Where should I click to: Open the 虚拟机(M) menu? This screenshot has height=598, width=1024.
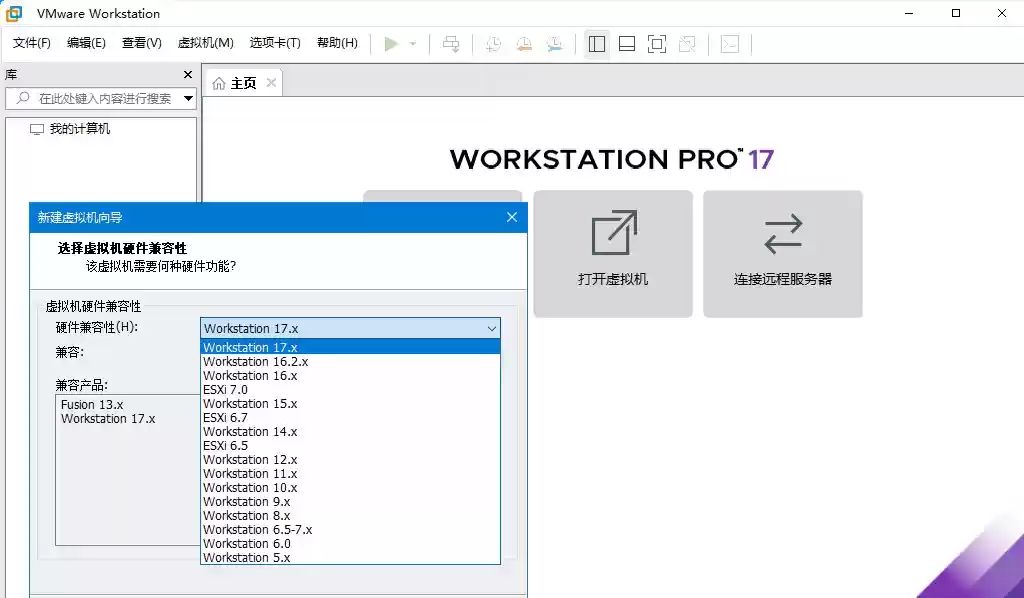click(205, 43)
